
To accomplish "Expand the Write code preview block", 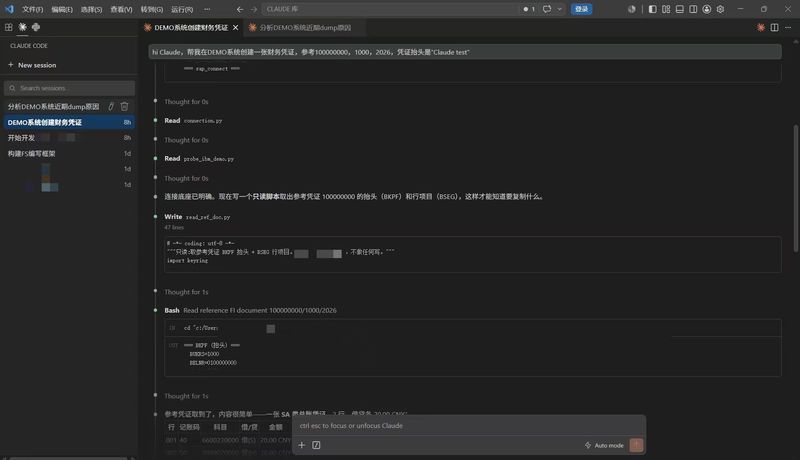I will (x=472, y=254).
